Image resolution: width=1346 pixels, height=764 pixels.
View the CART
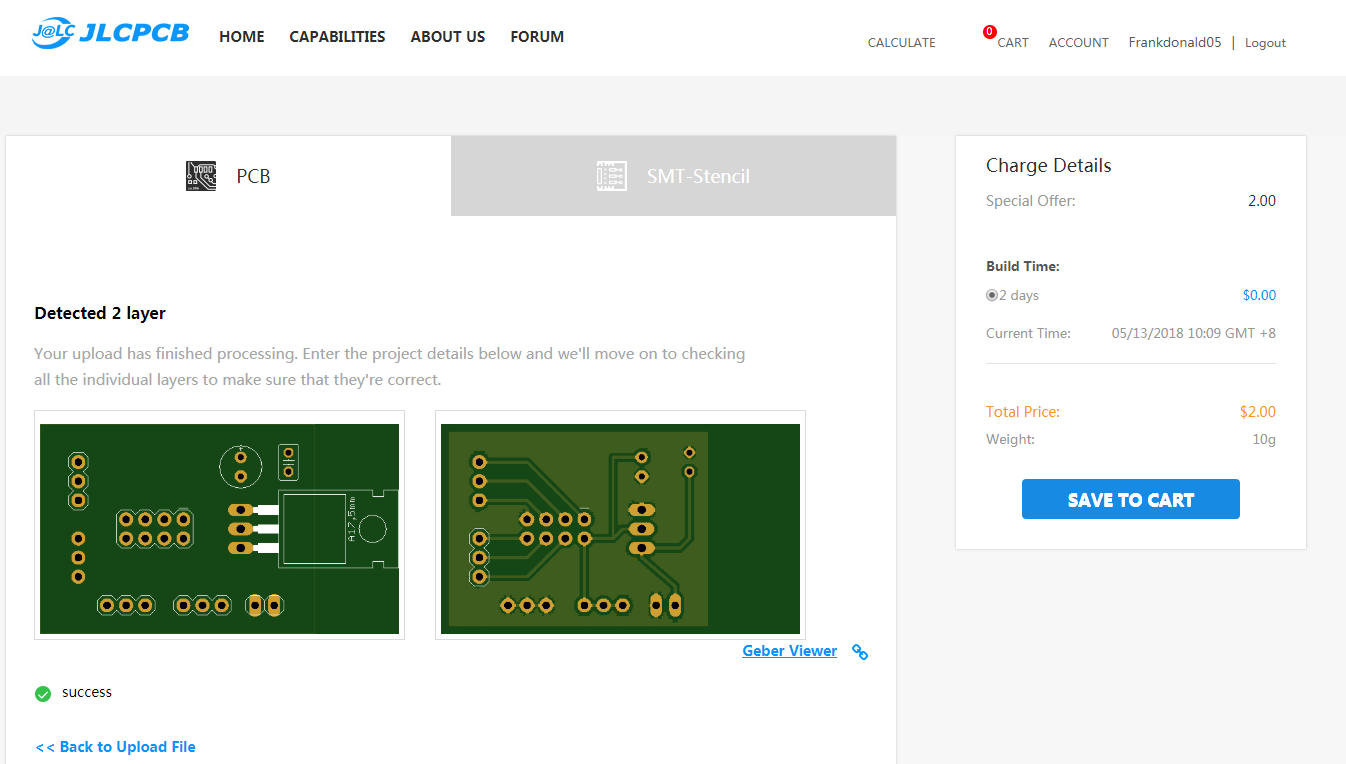[1013, 43]
